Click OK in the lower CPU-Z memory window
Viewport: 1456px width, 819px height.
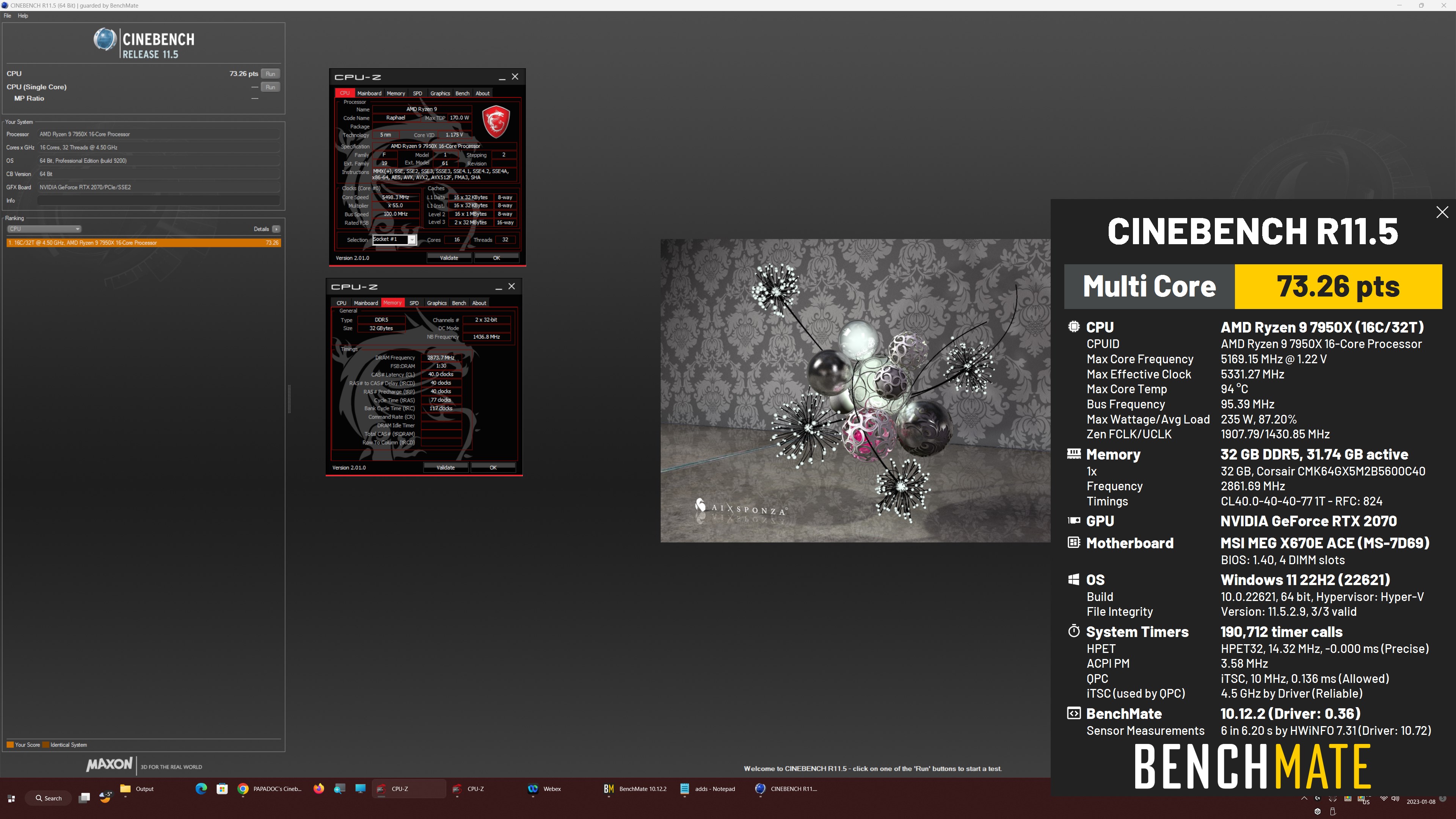(493, 468)
